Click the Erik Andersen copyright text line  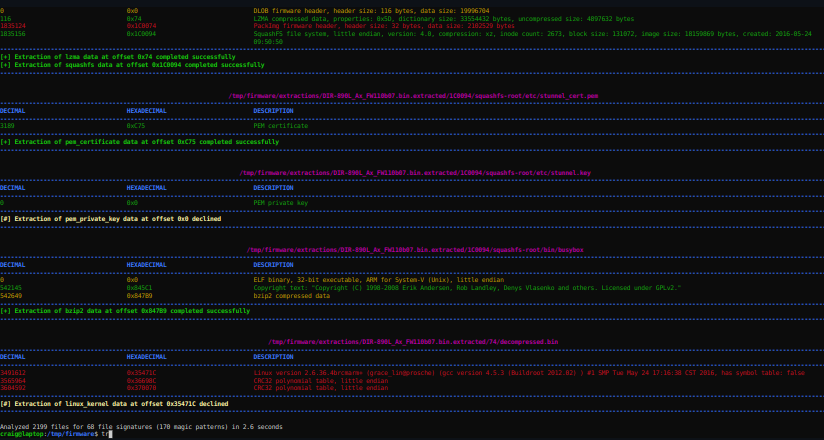[467, 288]
